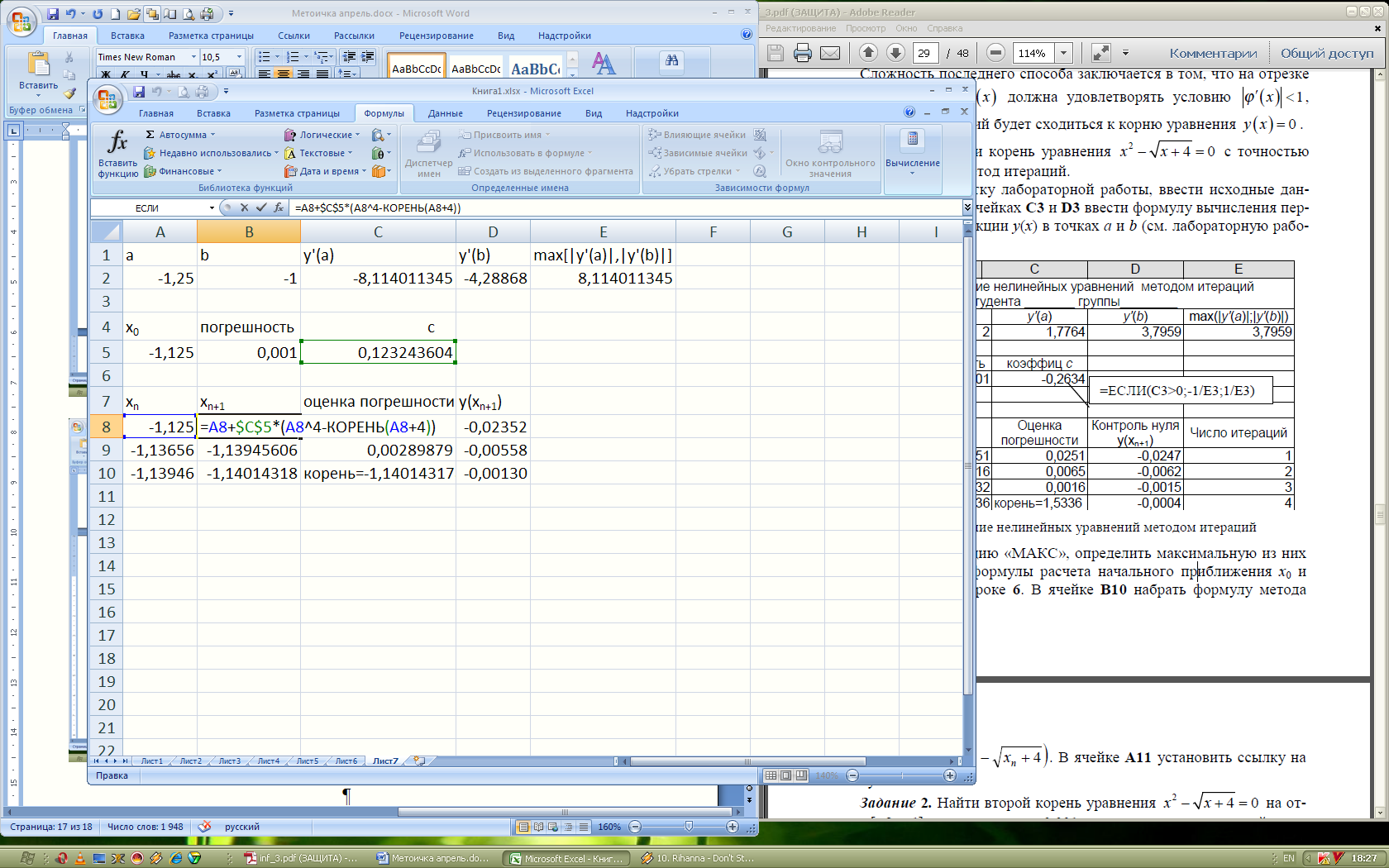Screen dimensions: 1389x868
Task: Click Убрать стрелки button
Action: 694,171
